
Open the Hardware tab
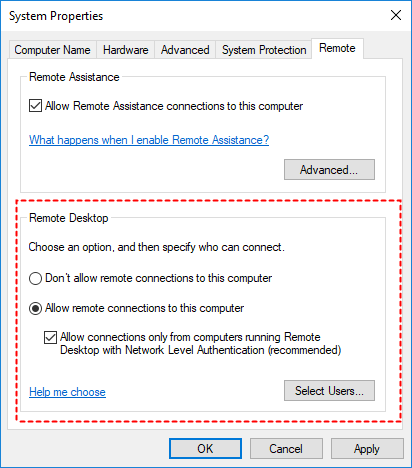coord(125,50)
